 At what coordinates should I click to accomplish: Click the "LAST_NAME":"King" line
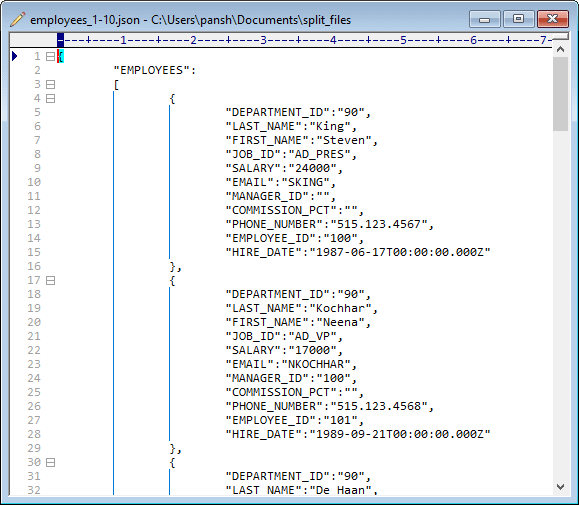click(291, 126)
